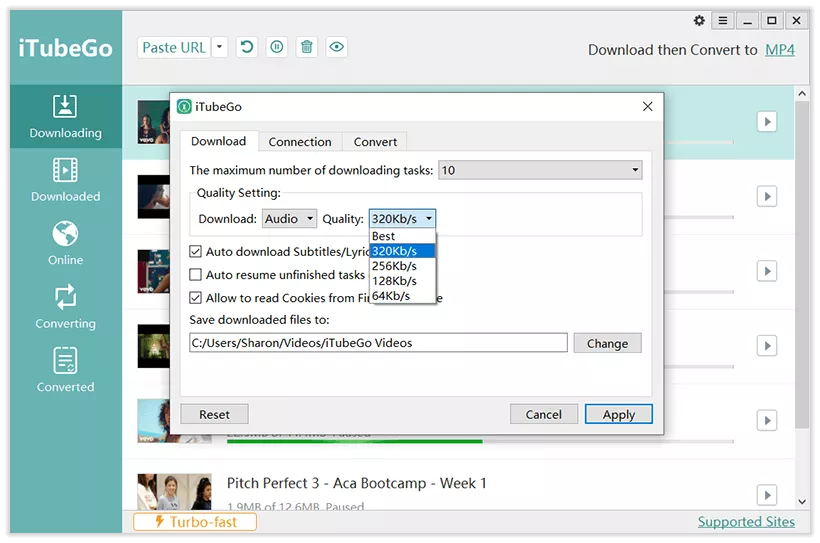Toggle the eye private mode icon

(337, 47)
